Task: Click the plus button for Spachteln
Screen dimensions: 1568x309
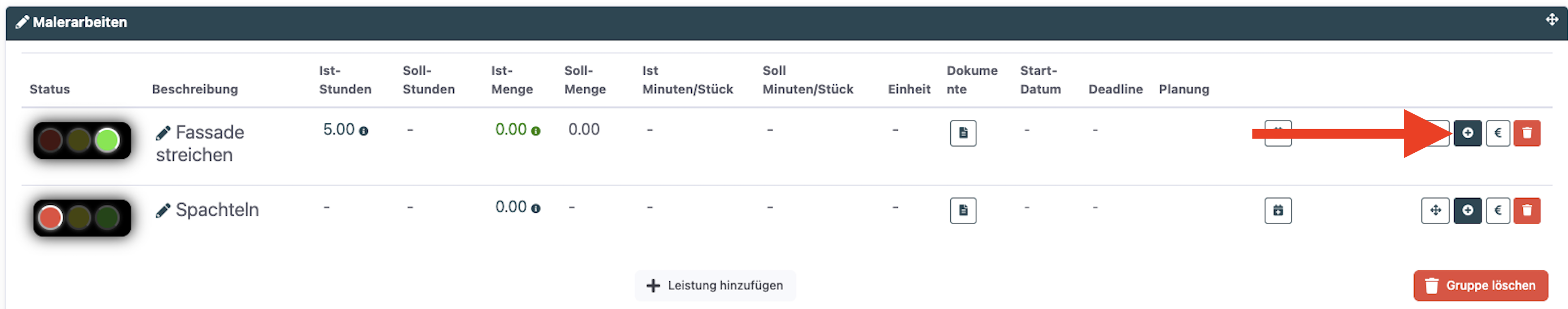Action: tap(1467, 211)
